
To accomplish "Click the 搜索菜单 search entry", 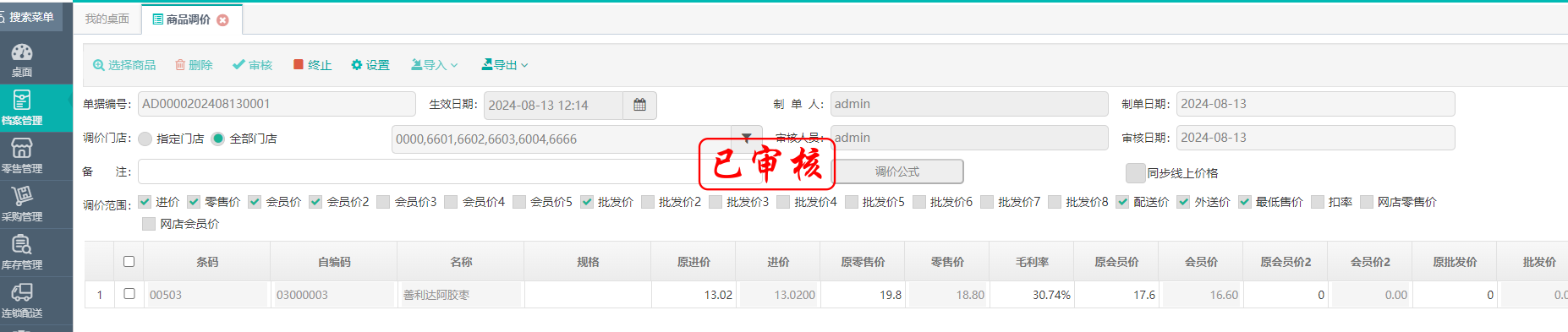I will pyautogui.click(x=30, y=17).
